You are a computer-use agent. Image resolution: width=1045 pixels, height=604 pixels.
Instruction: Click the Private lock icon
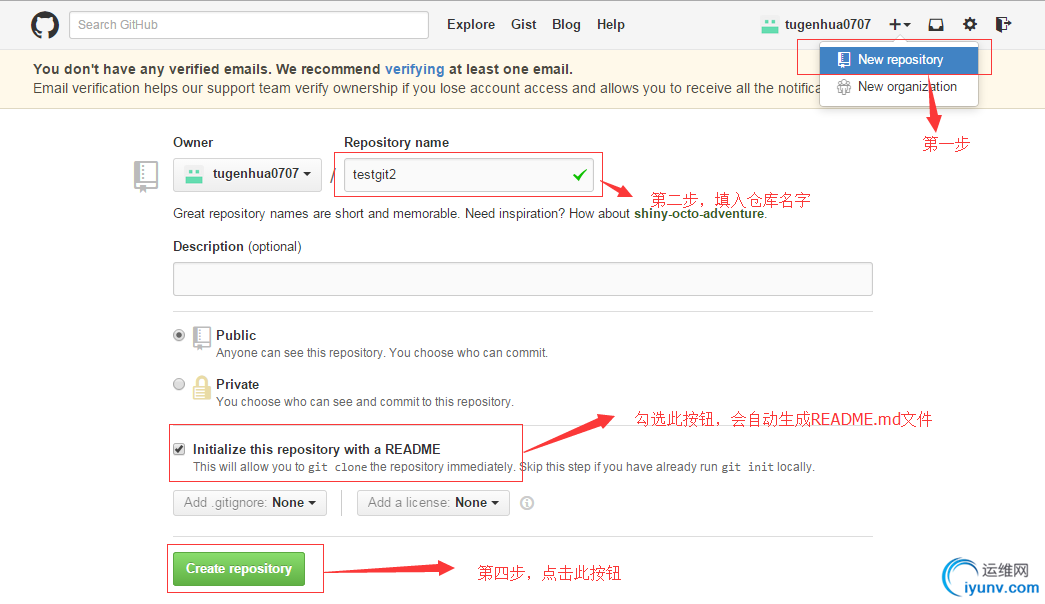click(201, 387)
